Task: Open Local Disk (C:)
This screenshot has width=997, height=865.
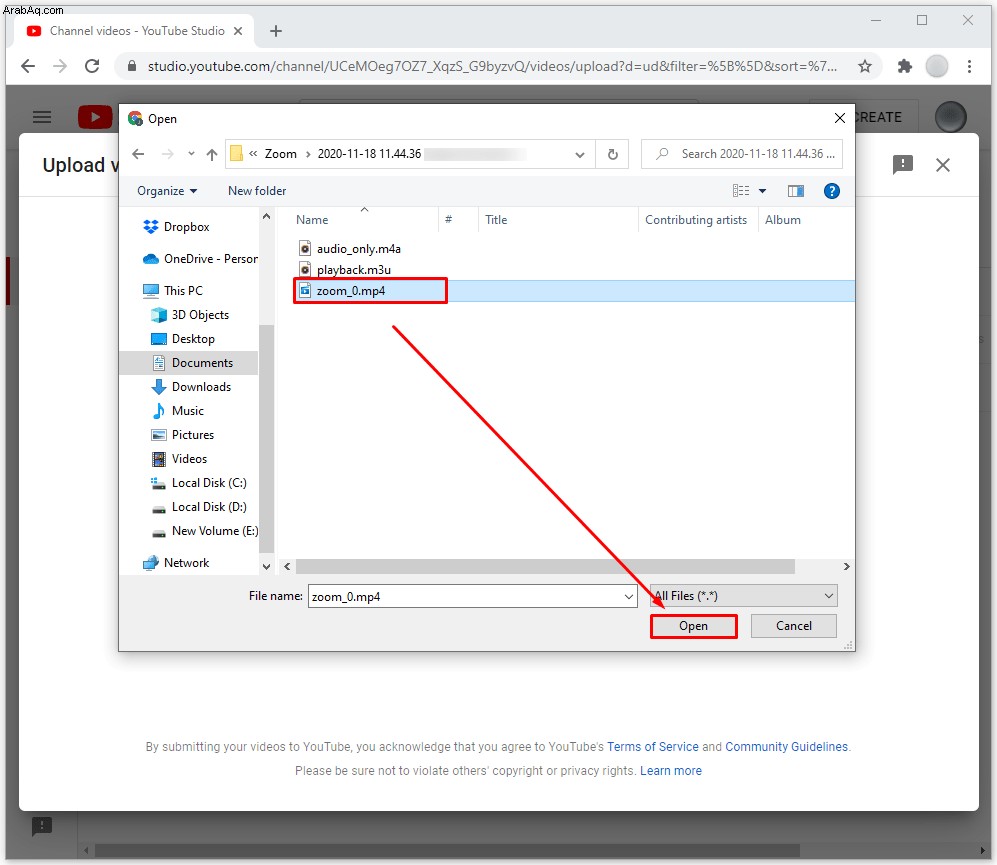Action: coord(198,483)
